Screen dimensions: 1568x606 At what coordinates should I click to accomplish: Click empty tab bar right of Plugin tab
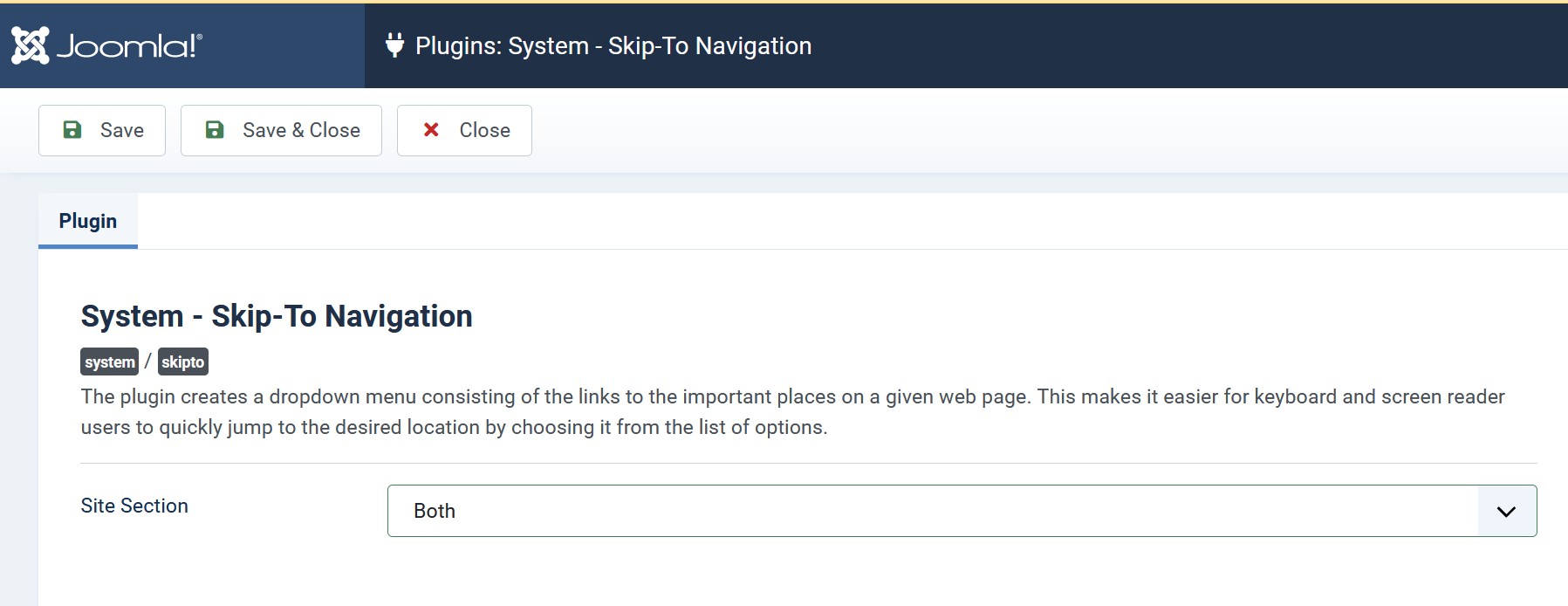point(785,222)
